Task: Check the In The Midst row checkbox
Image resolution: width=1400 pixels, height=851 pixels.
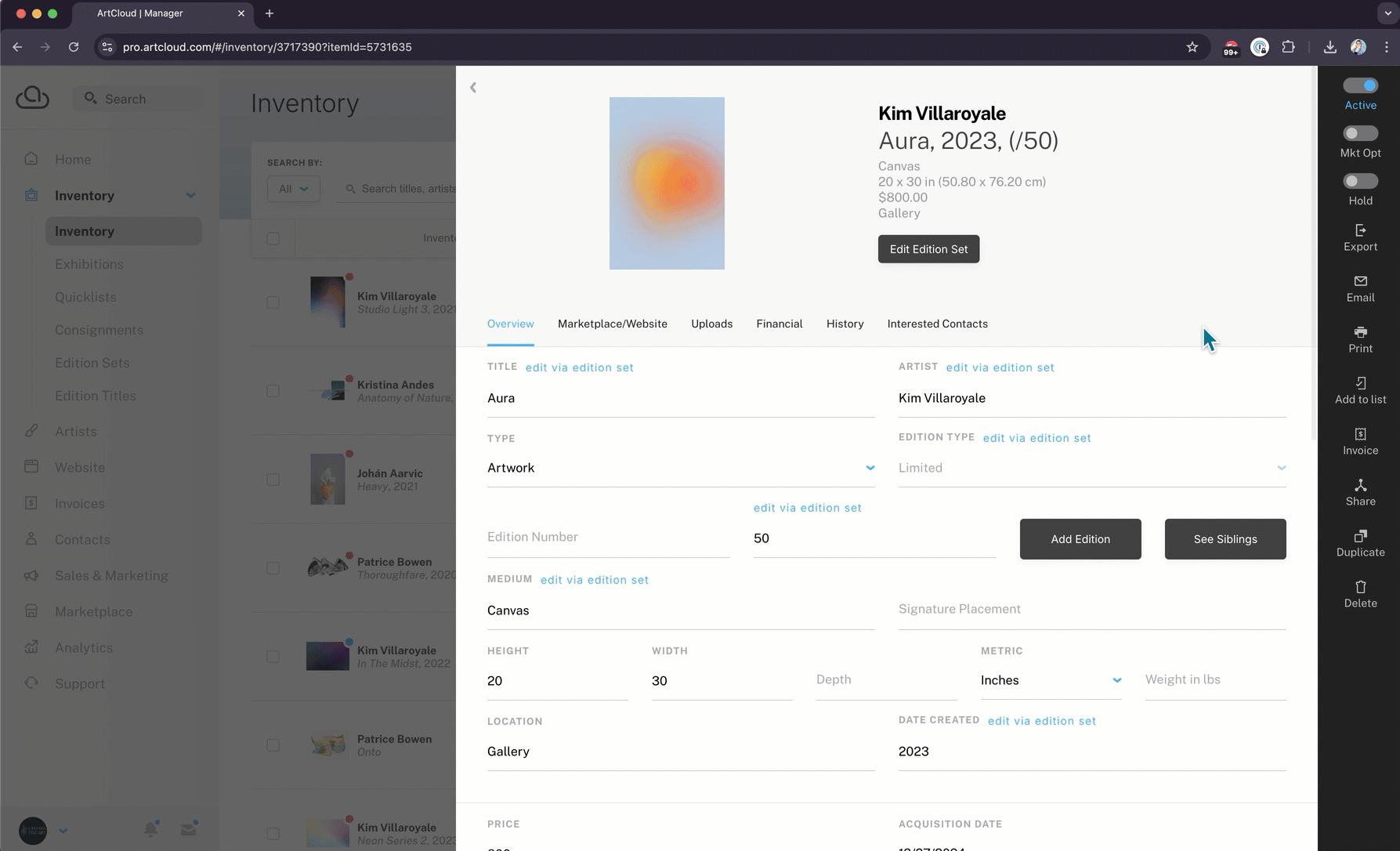Action: point(273,656)
